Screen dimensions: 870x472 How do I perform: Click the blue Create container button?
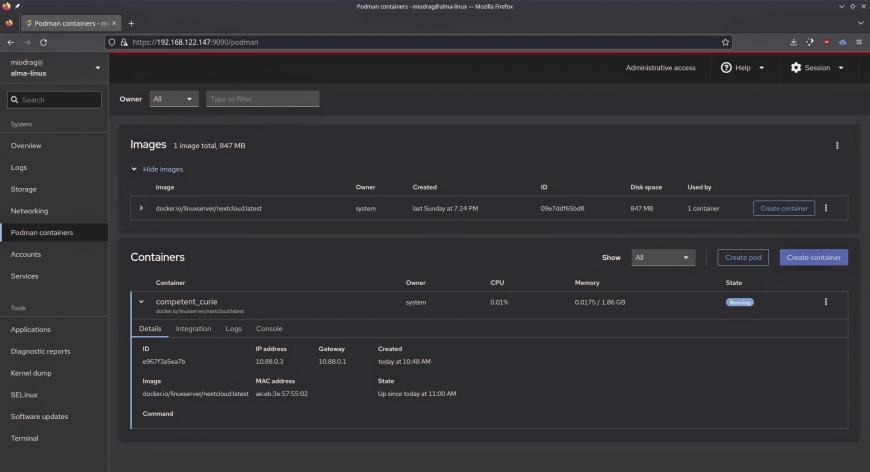(x=813, y=257)
